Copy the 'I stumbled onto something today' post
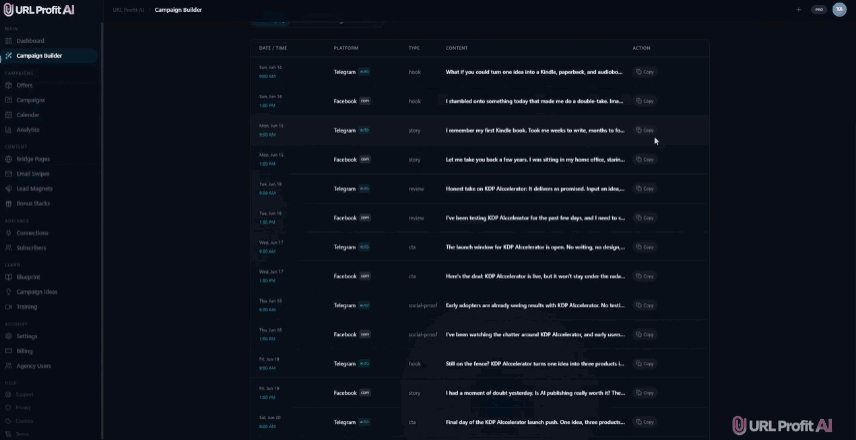Image resolution: width=856 pixels, height=440 pixels. (645, 101)
